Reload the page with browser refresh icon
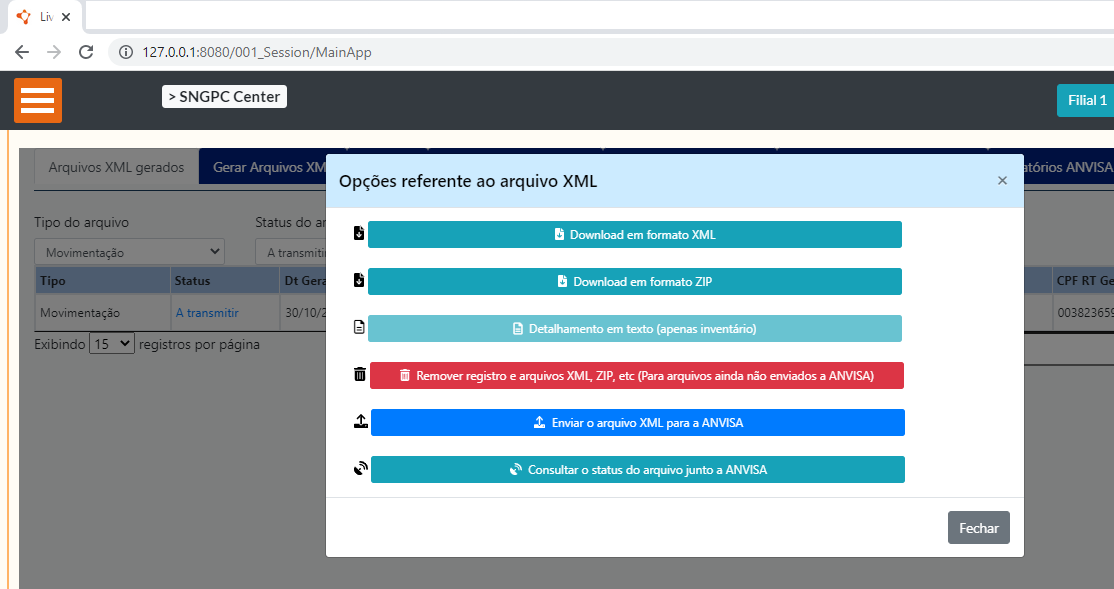The image size is (1114, 589). pyautogui.click(x=86, y=52)
